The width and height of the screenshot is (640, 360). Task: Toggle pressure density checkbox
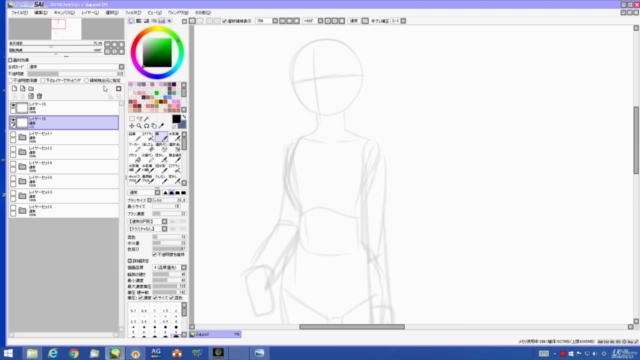tap(140, 298)
